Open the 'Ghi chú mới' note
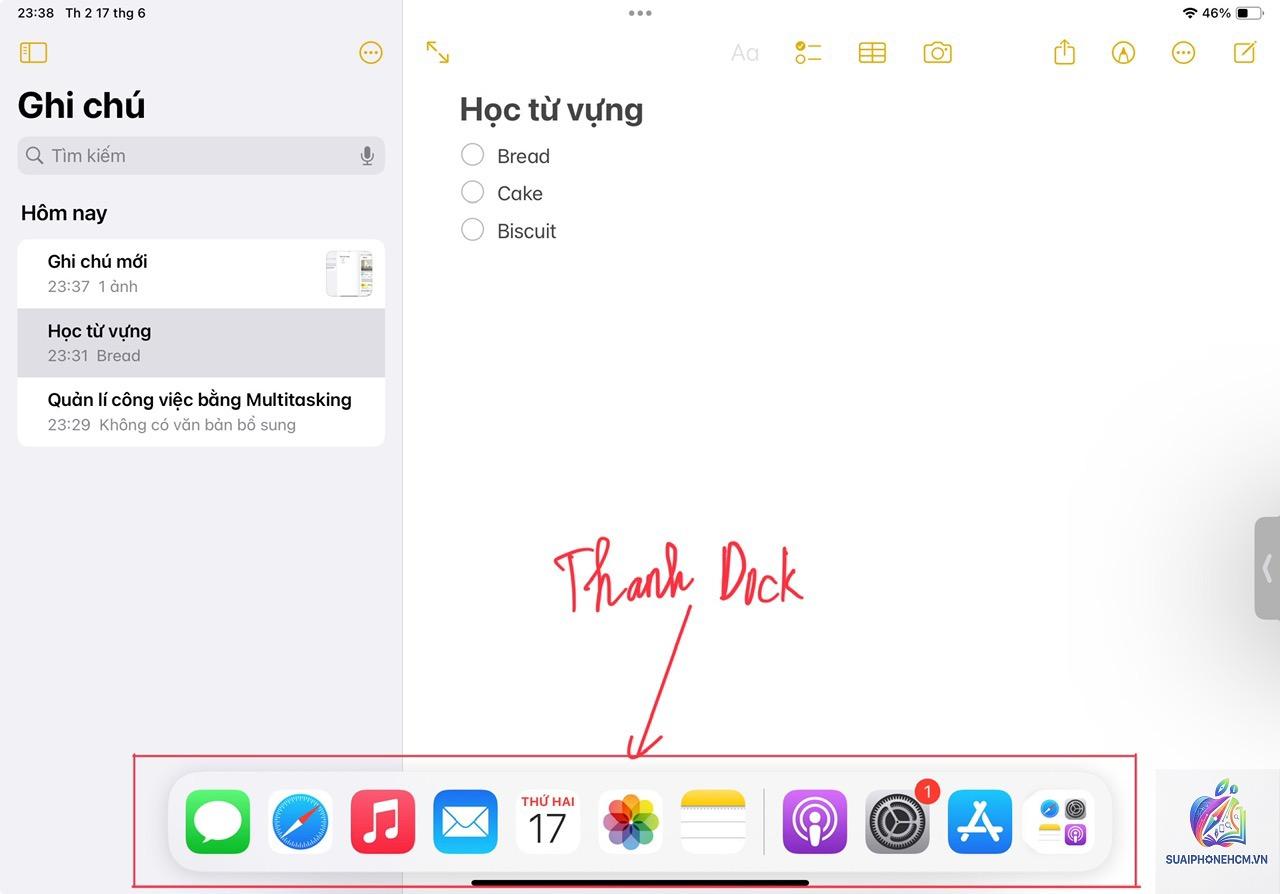1280x894 pixels. [x=201, y=273]
